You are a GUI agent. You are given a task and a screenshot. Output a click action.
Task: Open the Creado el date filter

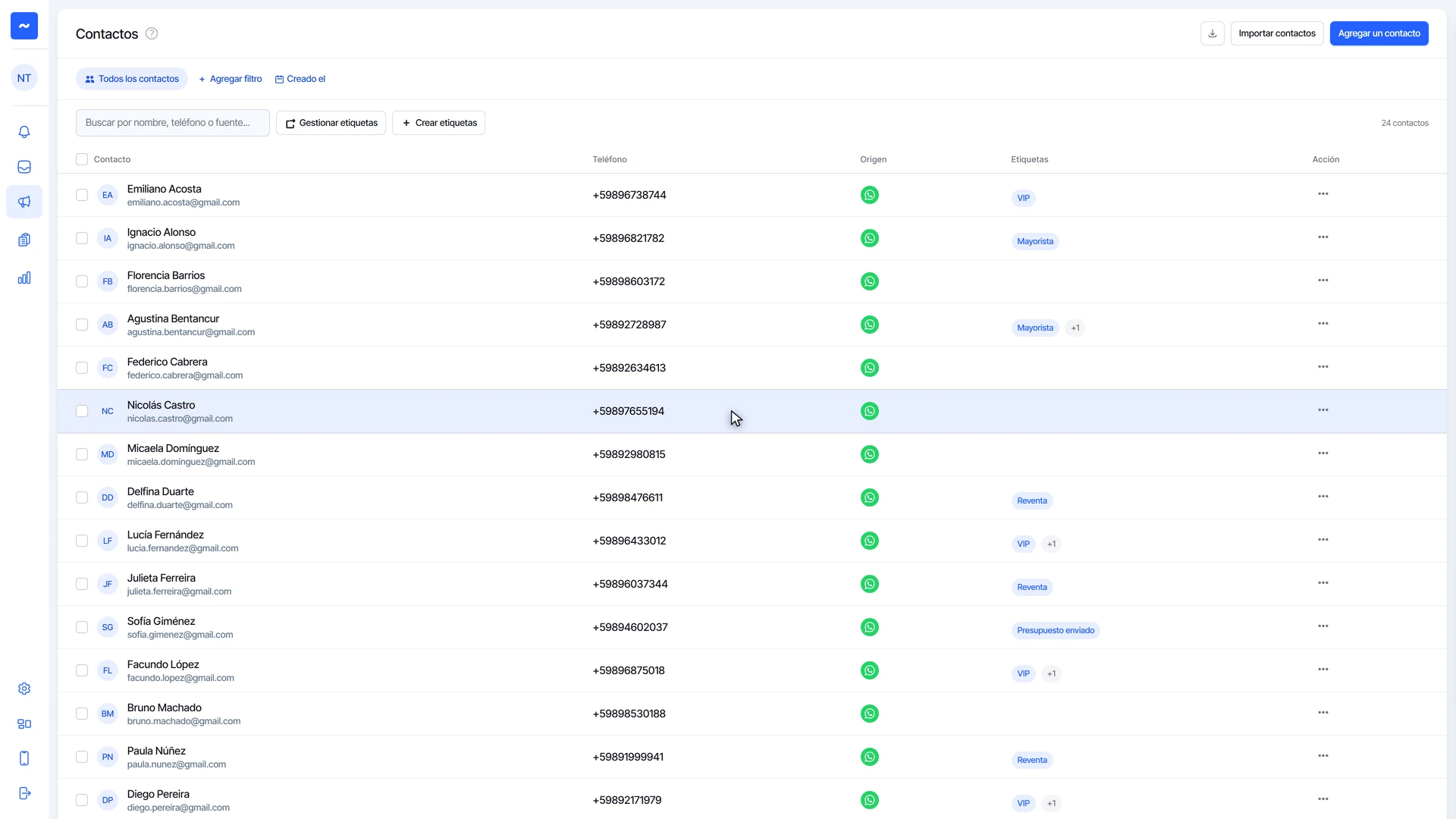pyautogui.click(x=300, y=79)
